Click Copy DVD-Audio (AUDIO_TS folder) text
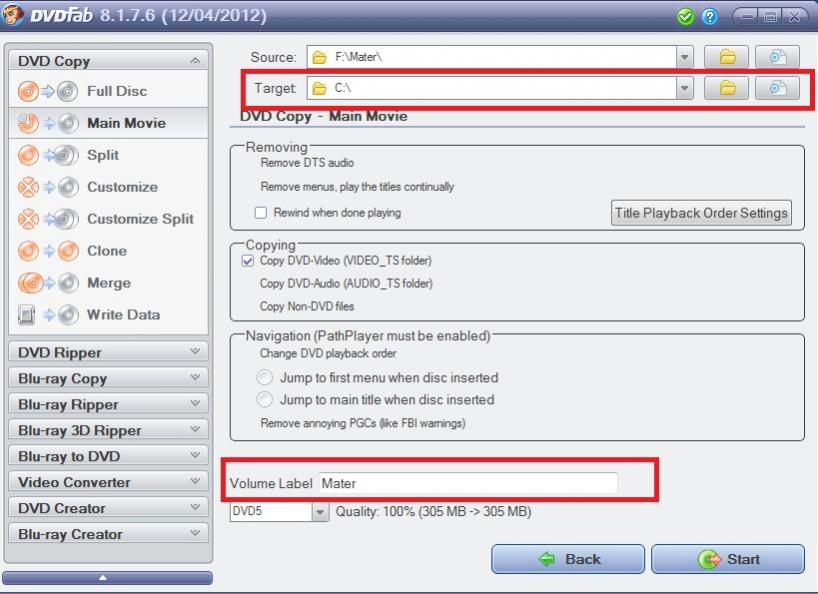The height and width of the screenshot is (594, 818). [x=346, y=284]
